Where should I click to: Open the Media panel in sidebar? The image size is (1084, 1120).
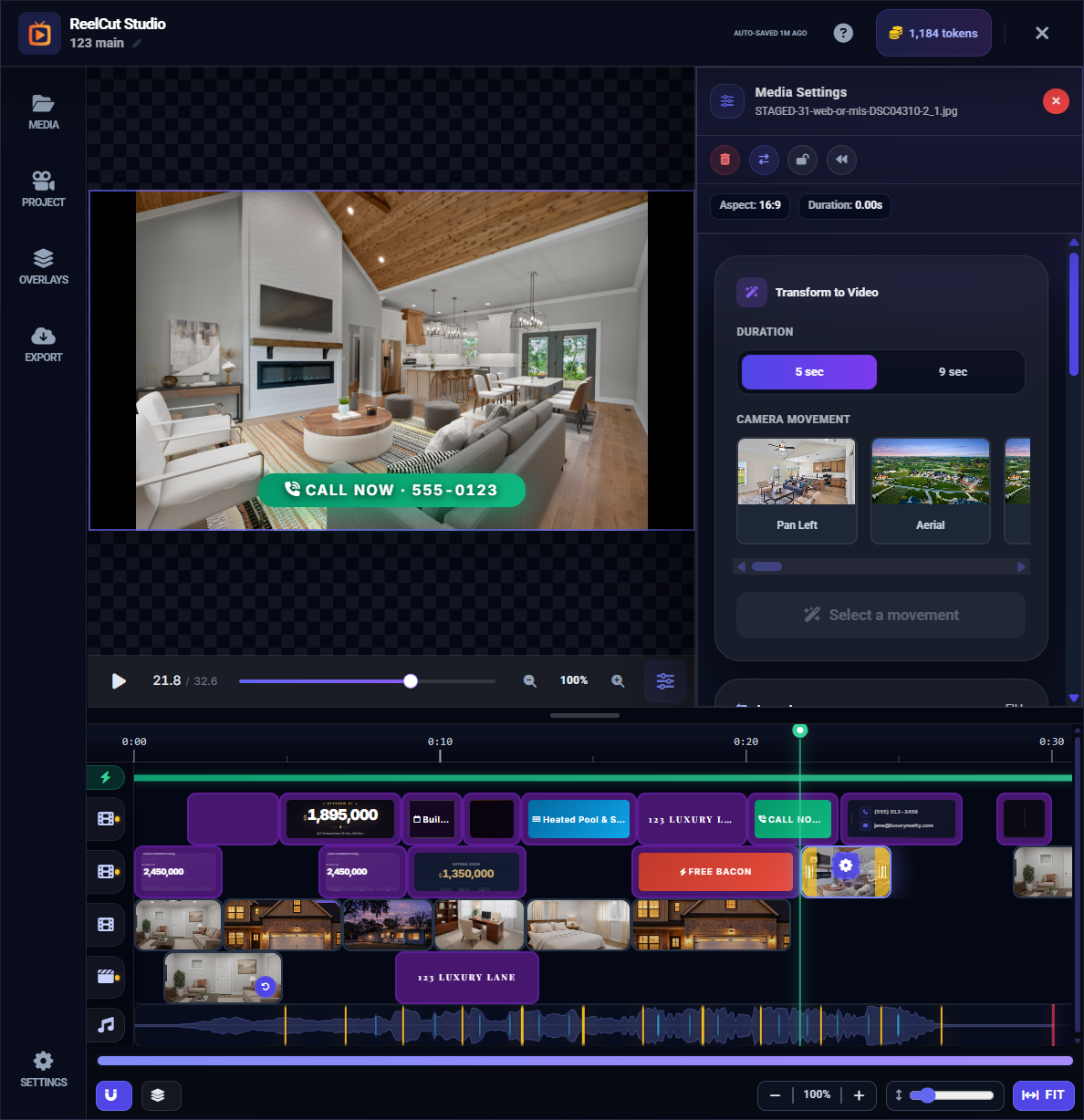[x=43, y=112]
